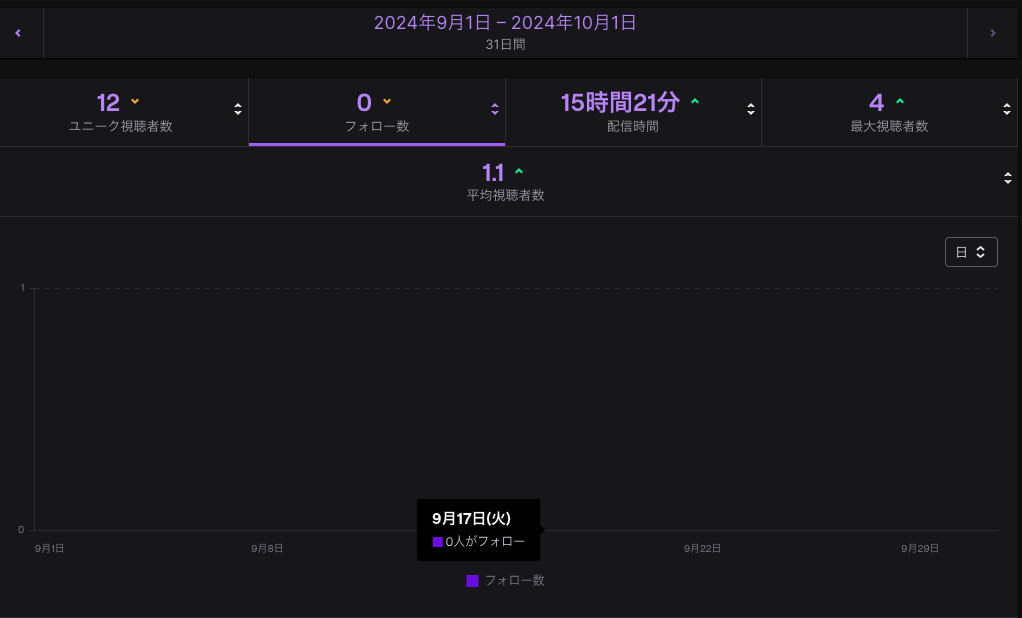Open the 平均視聴者数 metric selector arrows
The image size is (1022, 618).
(1008, 178)
